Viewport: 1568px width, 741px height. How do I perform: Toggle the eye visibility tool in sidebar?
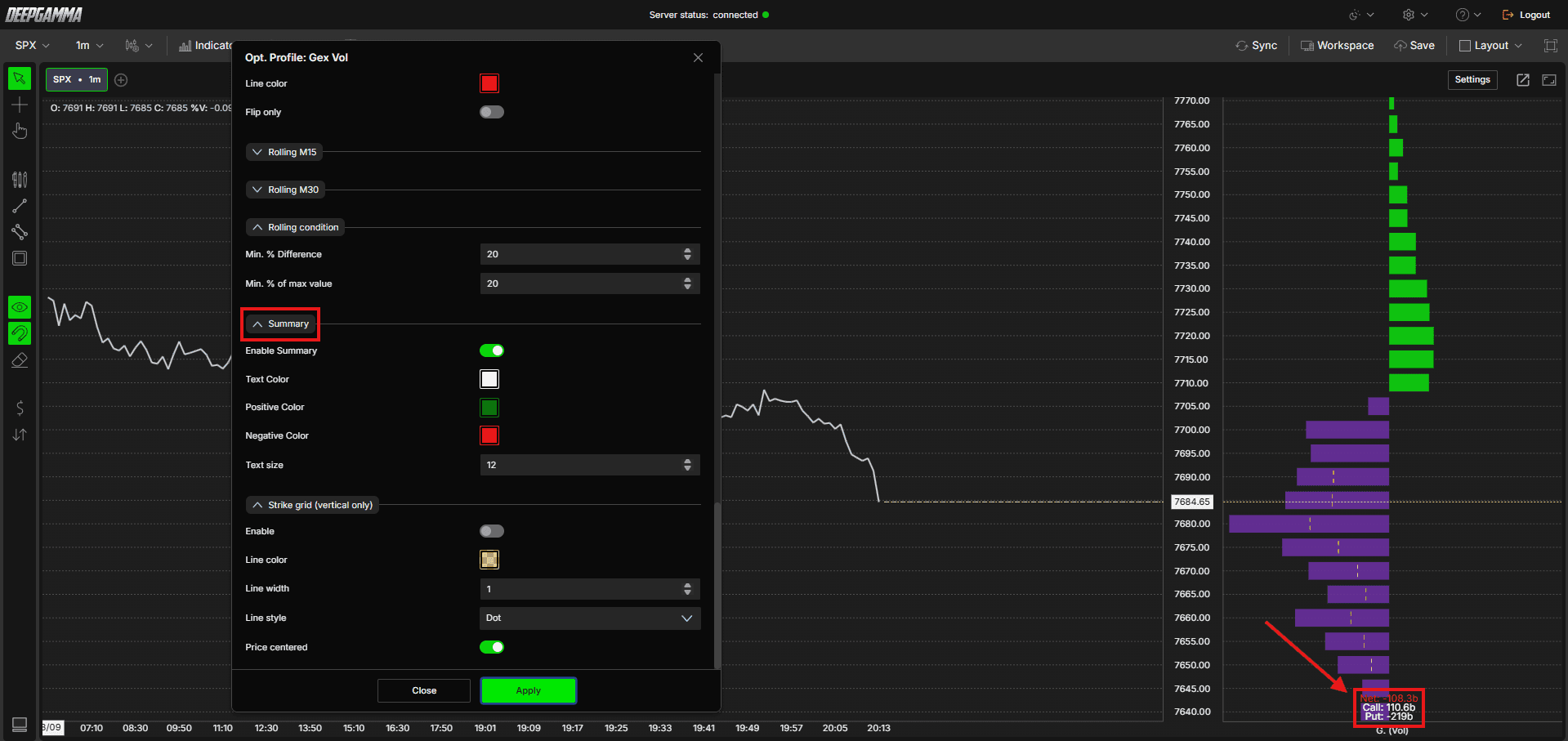[20, 307]
